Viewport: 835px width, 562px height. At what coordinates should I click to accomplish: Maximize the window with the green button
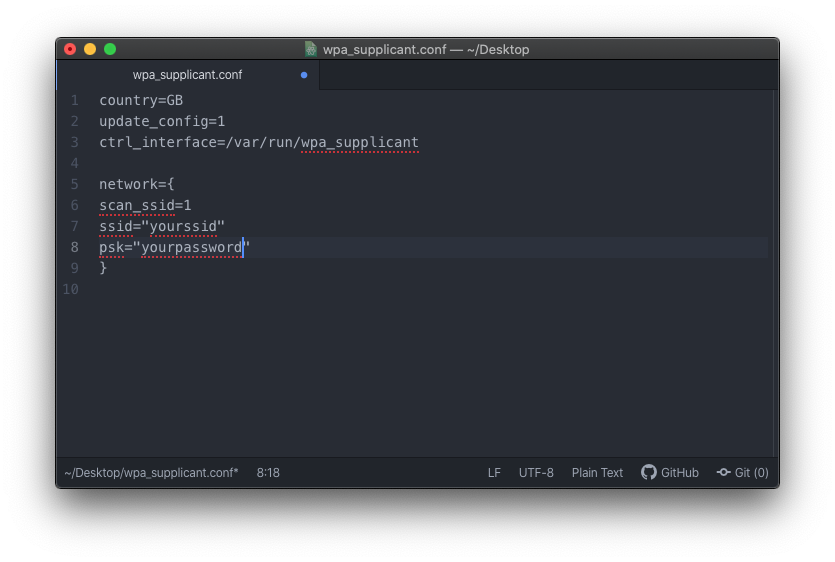click(110, 49)
